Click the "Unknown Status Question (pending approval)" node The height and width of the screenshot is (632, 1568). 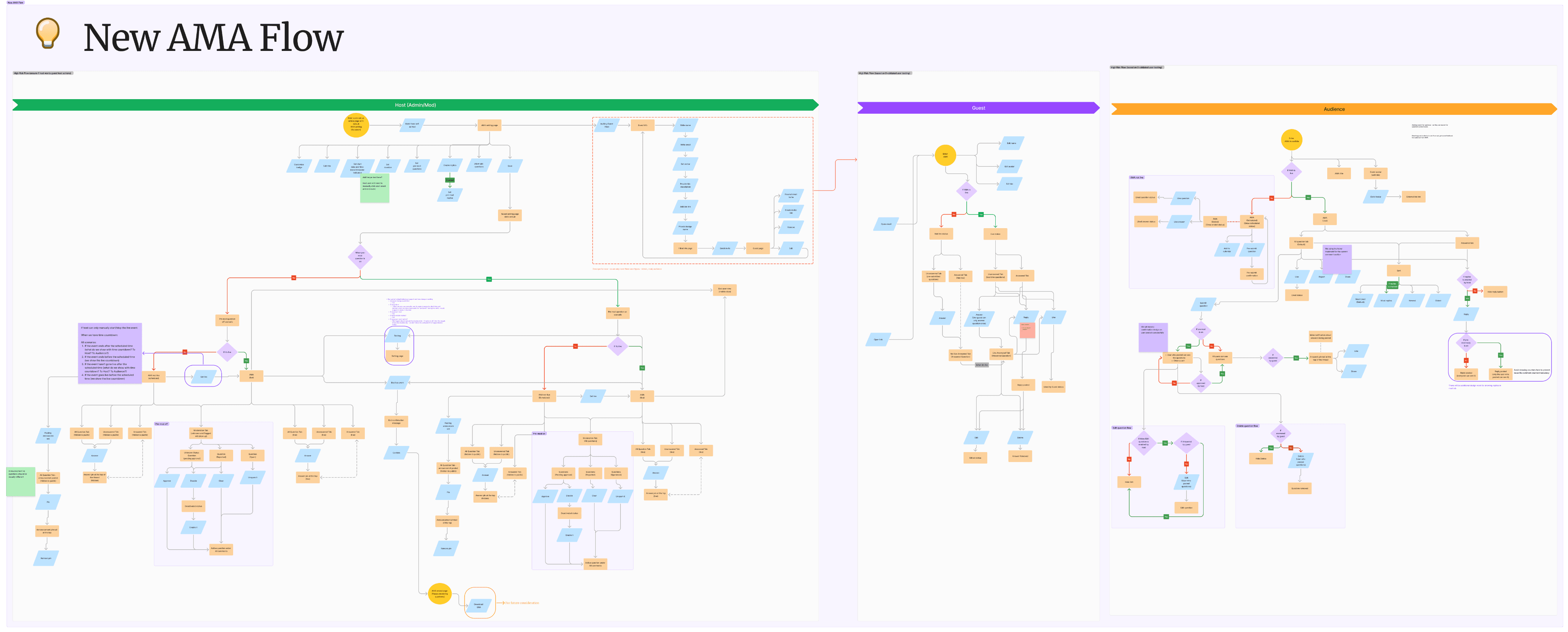(192, 456)
